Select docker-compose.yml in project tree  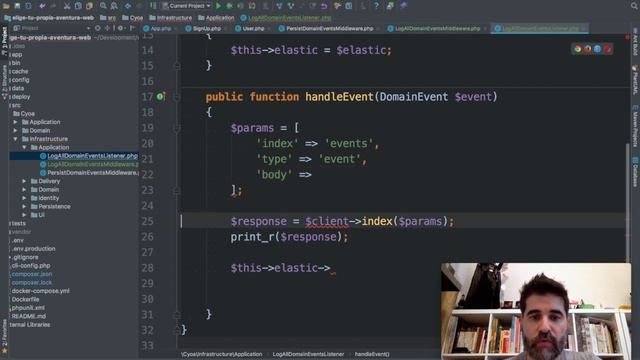click(x=40, y=291)
